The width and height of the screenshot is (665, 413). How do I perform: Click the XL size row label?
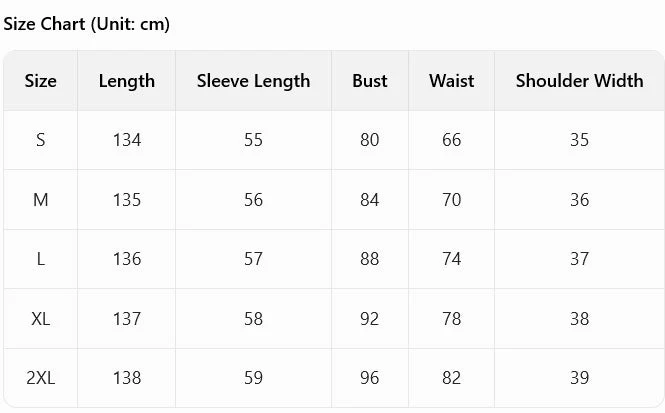coord(40,318)
